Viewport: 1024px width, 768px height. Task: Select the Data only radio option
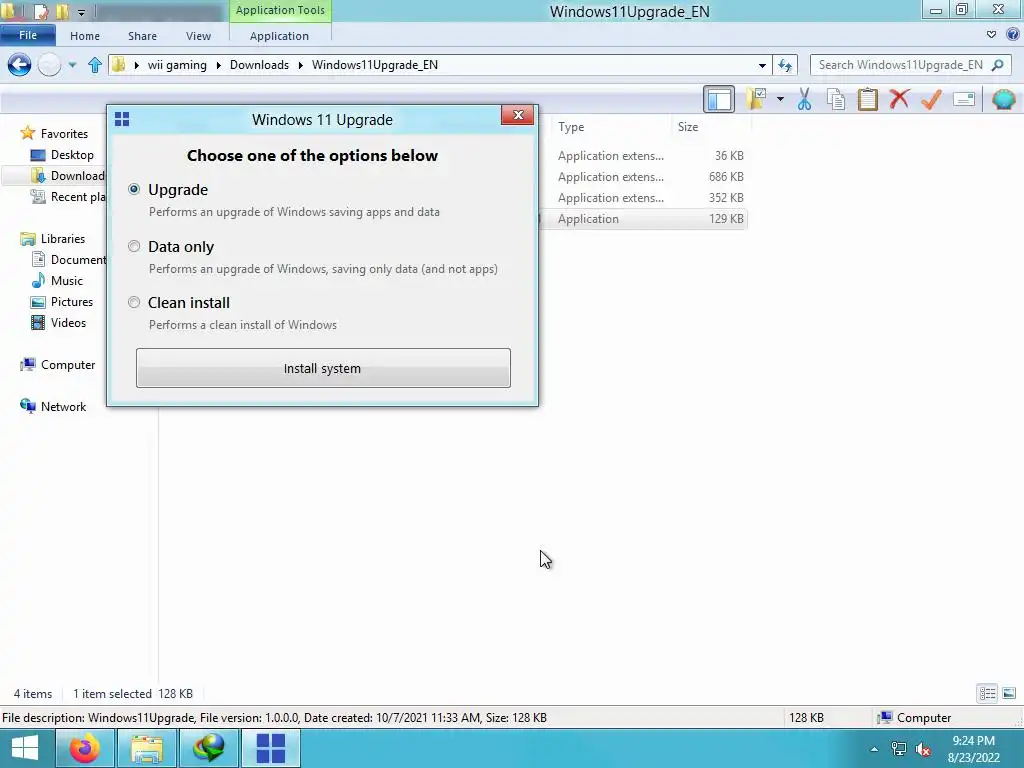click(x=134, y=246)
